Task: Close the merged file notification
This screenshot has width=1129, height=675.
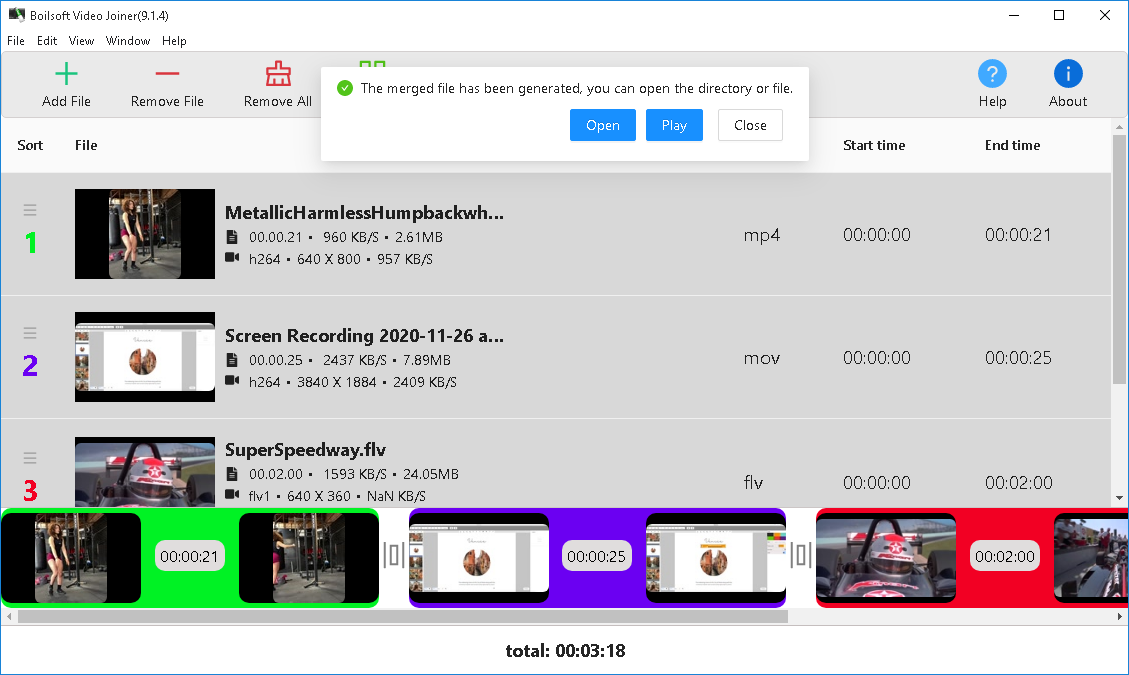Action: 750,125
